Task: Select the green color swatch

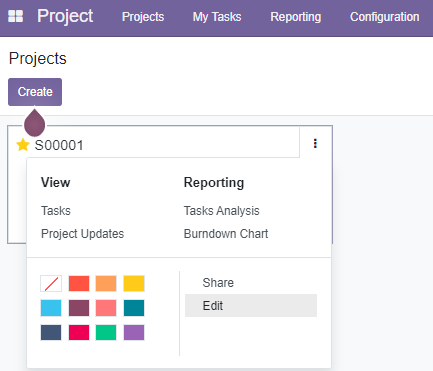Action: click(x=106, y=332)
